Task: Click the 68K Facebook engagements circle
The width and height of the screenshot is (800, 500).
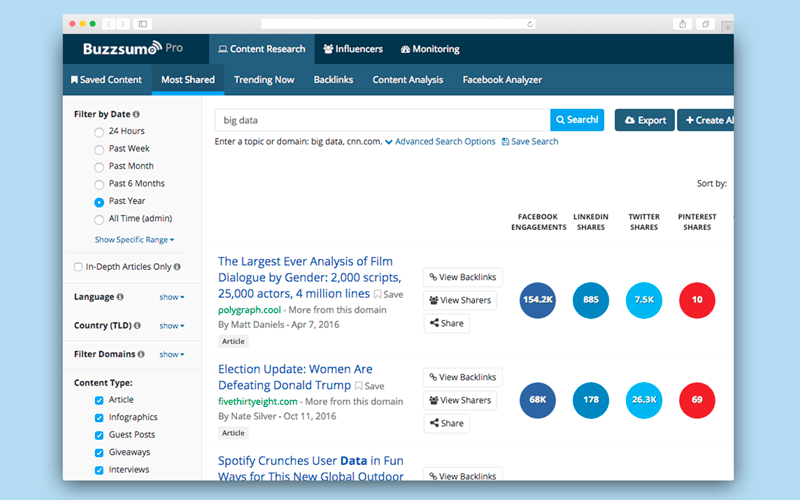Action: pyautogui.click(x=538, y=400)
